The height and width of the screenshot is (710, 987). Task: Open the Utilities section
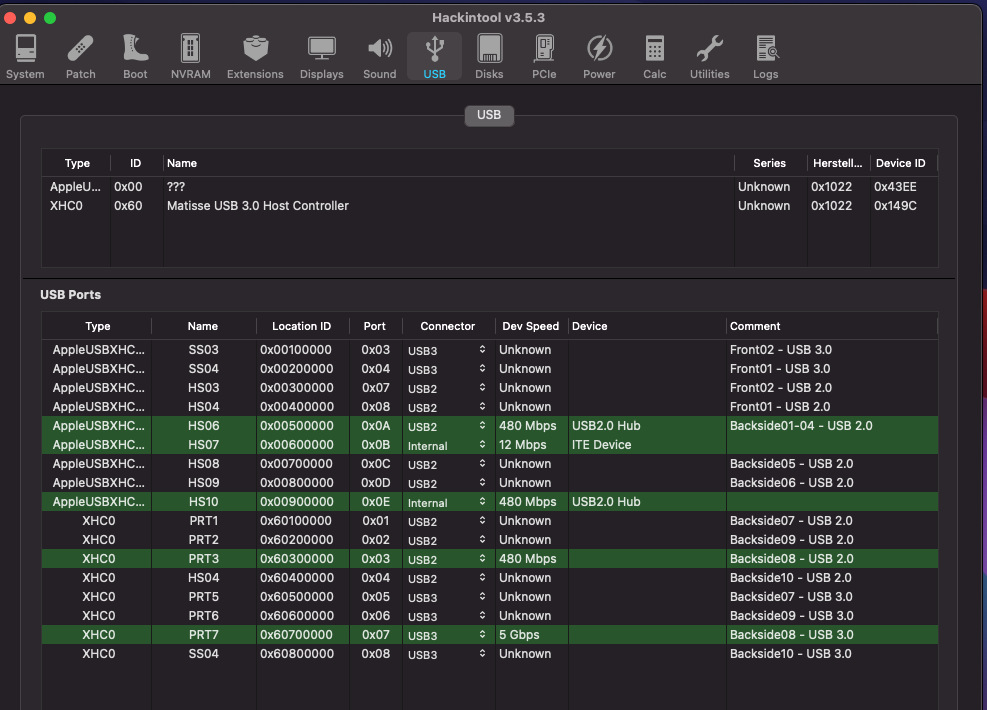pyautogui.click(x=709, y=56)
